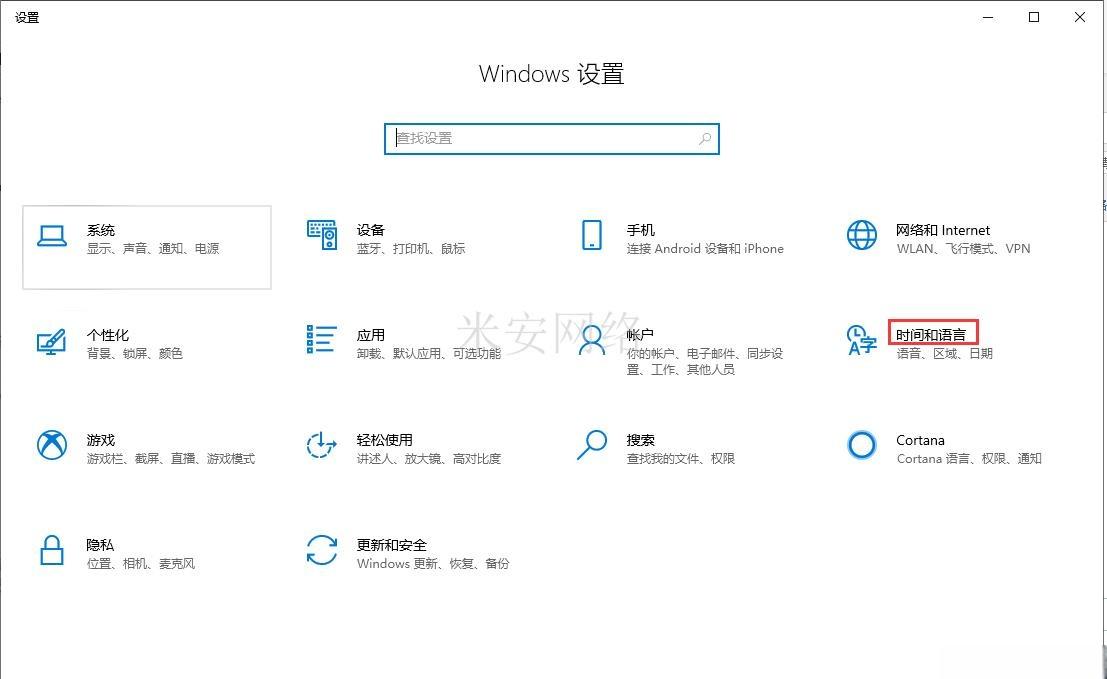Click 你的帐户、电子邮件、同步设置 description
Screen dimensions: 1107x679
pyautogui.click(x=705, y=361)
